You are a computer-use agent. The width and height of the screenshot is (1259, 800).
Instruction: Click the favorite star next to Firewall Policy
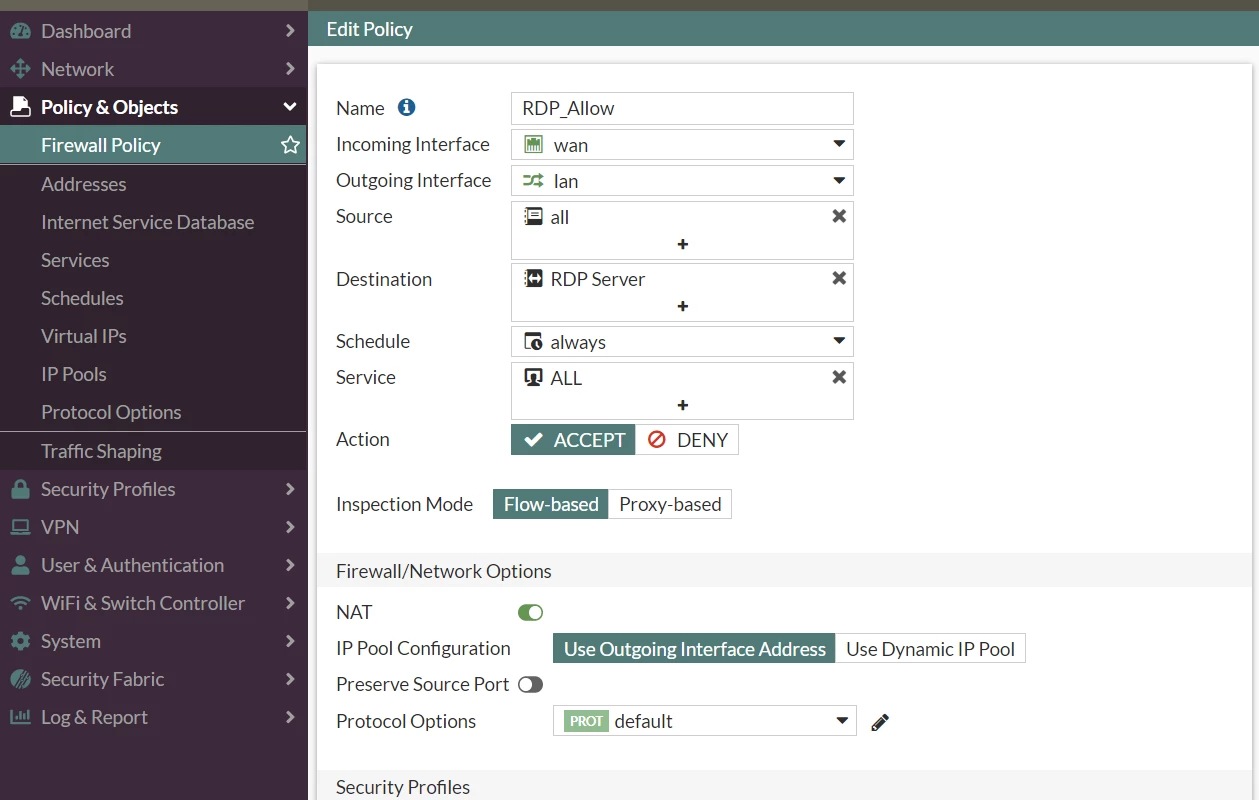click(290, 145)
